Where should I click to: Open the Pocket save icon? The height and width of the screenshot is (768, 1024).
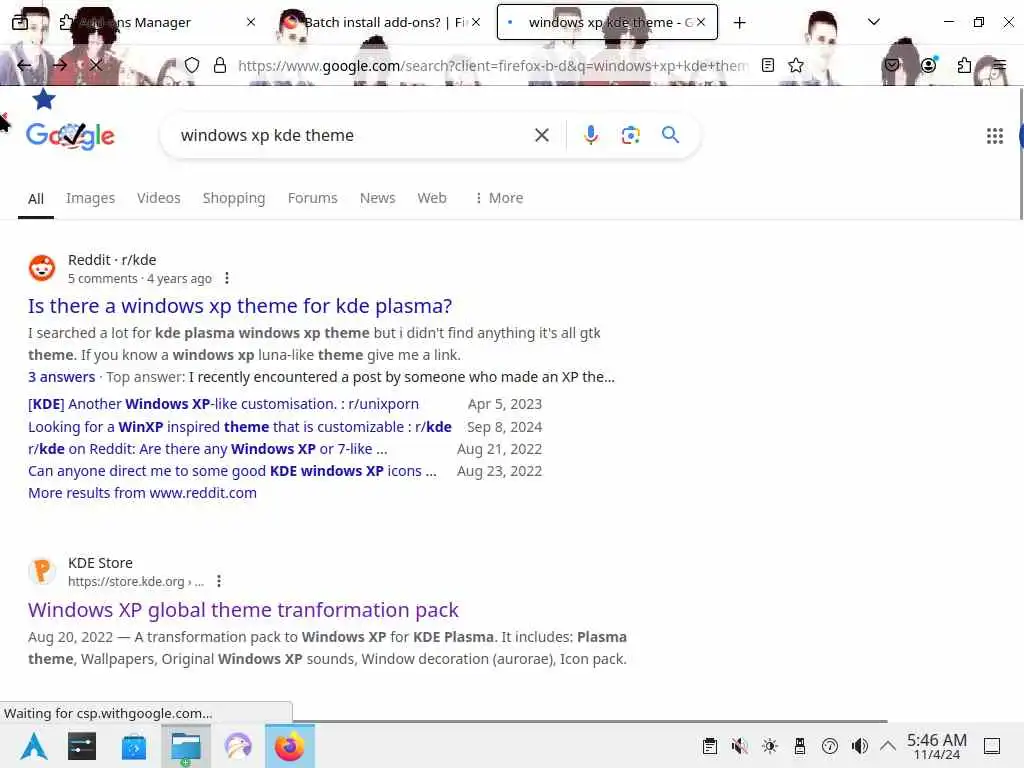click(x=891, y=65)
